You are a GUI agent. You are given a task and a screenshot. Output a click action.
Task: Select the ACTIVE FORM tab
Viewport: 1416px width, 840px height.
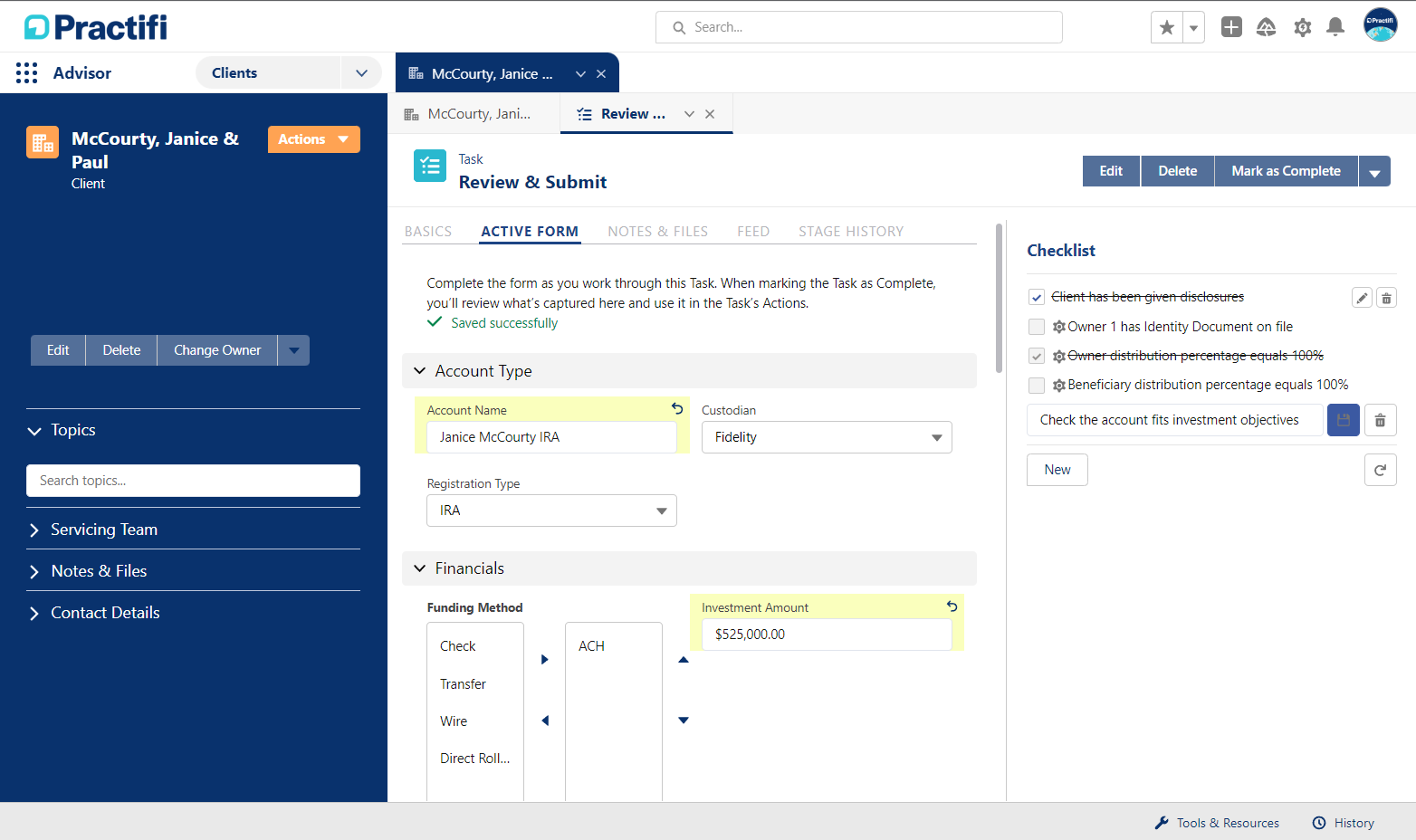(x=530, y=232)
